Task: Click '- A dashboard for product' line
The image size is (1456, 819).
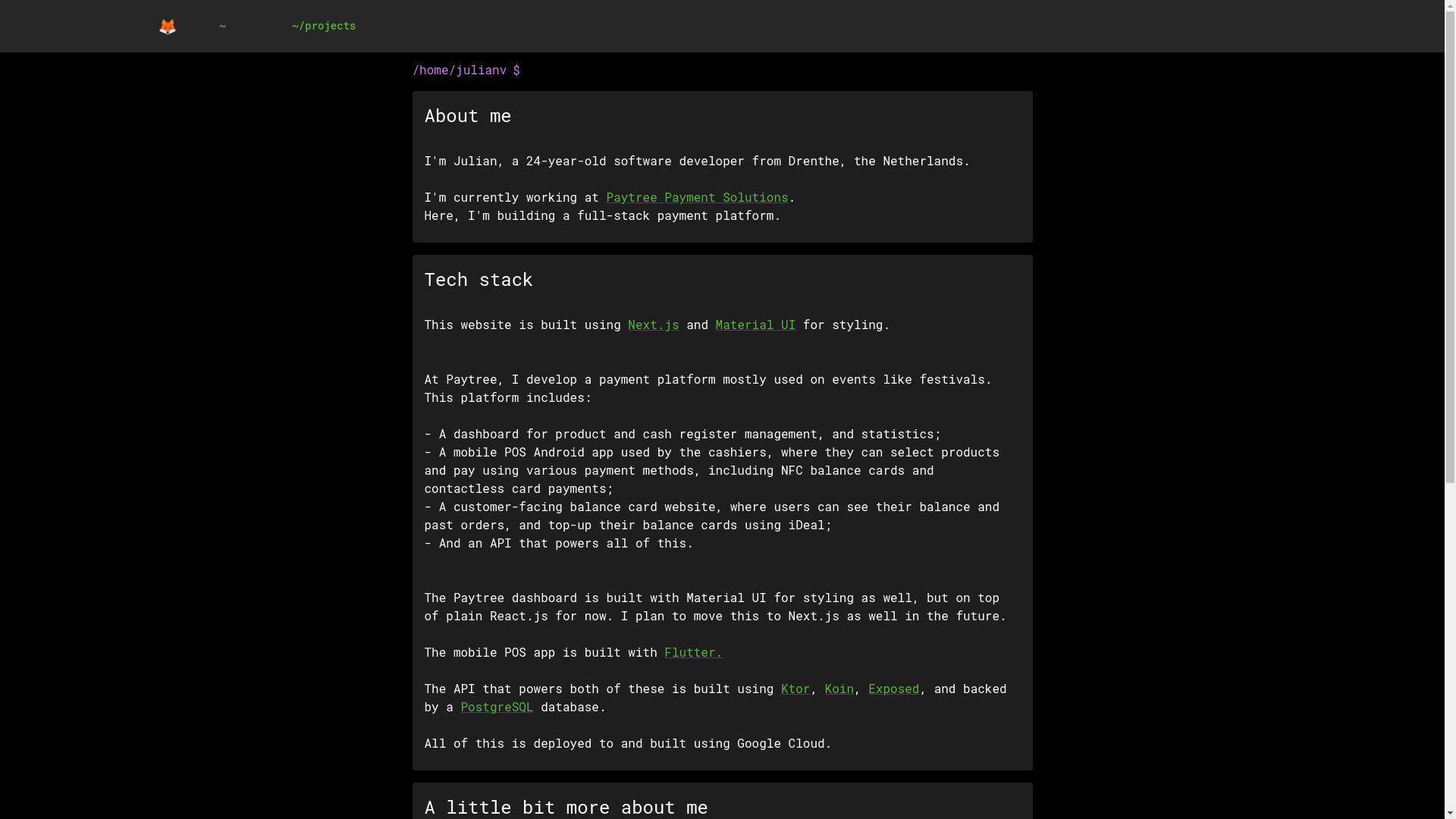Action: coord(682,434)
